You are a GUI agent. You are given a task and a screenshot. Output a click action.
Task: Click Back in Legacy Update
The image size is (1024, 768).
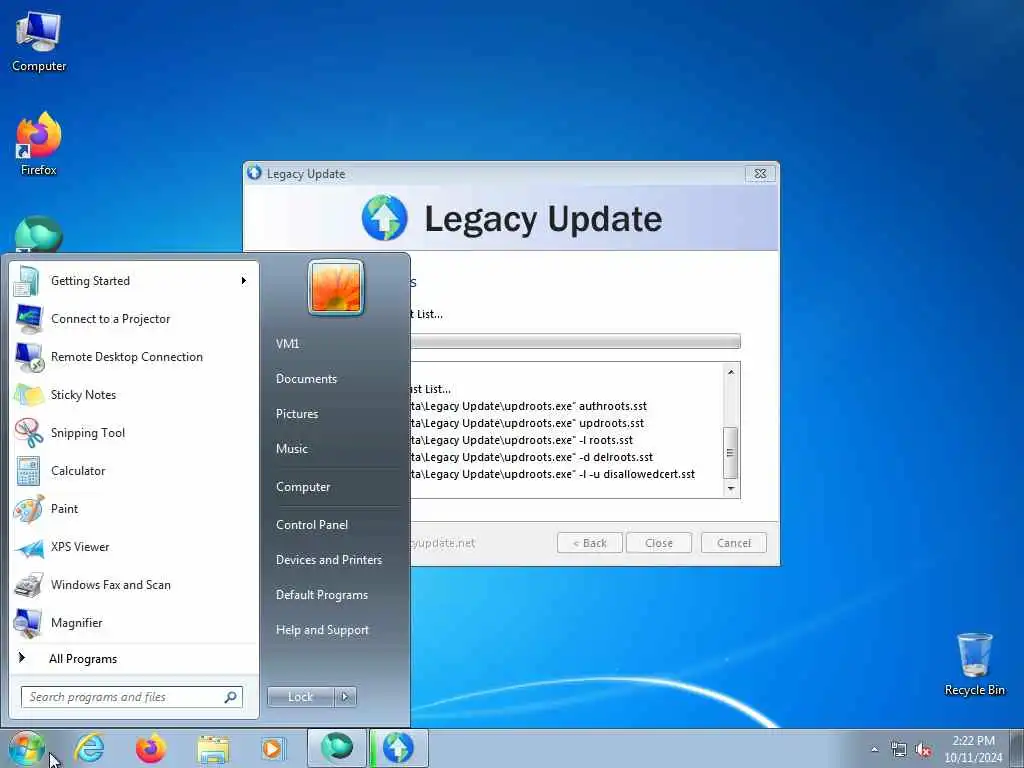pyautogui.click(x=590, y=543)
